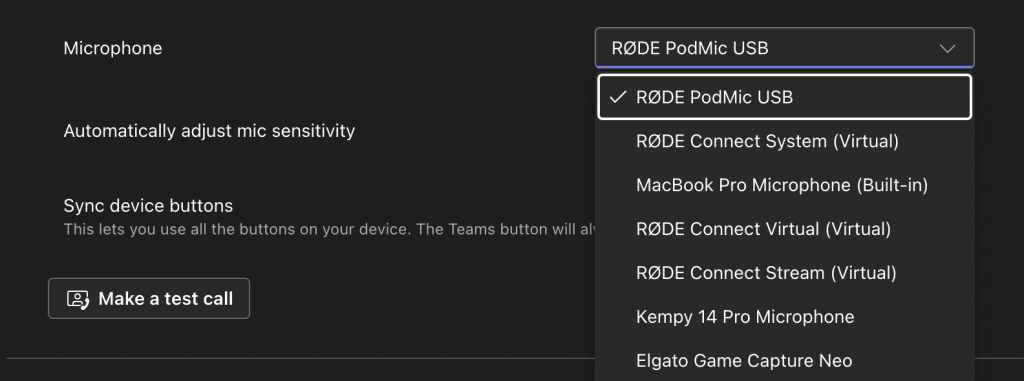
Task: Select RØDE Connect Stream (Virtual) input
Action: coord(784,273)
